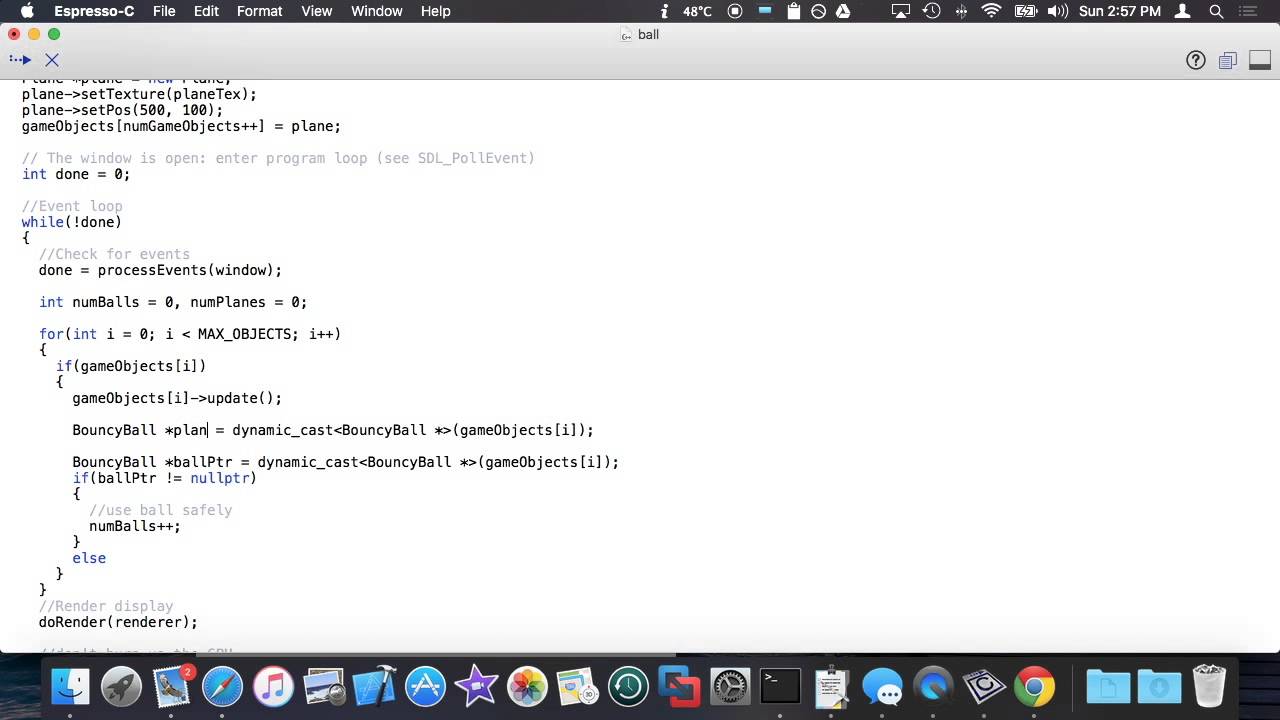The height and width of the screenshot is (720, 1280).
Task: Open the Time Machine menu bar icon
Action: (931, 11)
